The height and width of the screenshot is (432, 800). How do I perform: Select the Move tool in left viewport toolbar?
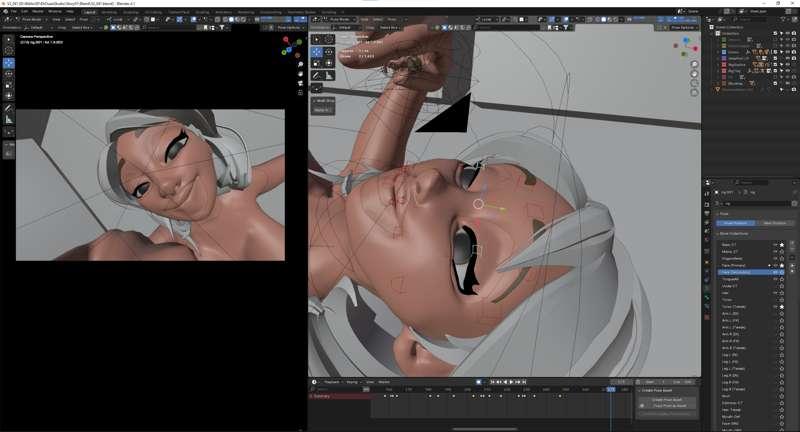9,63
